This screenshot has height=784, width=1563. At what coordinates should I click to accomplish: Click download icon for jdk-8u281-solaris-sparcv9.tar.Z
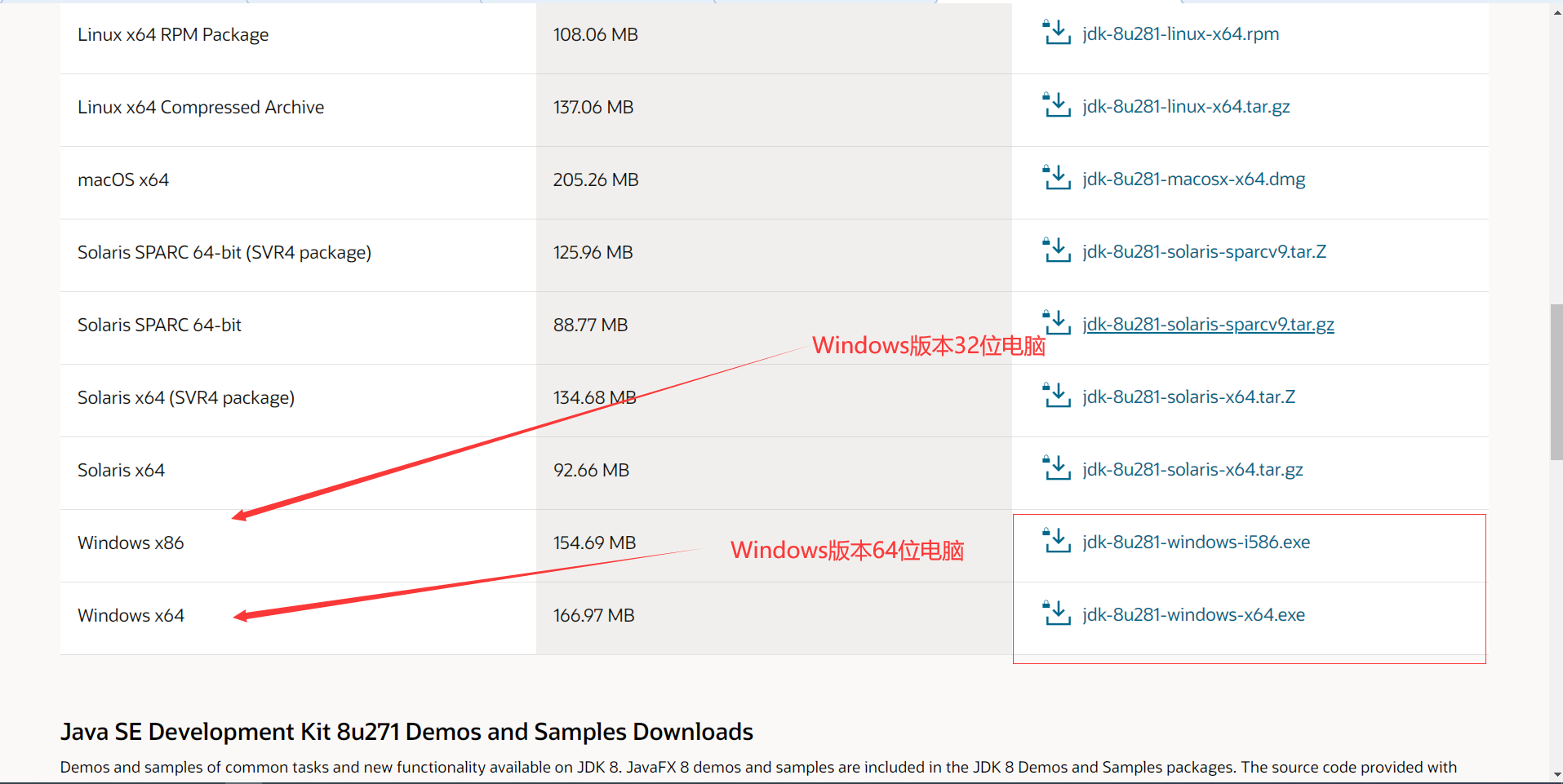point(1056,250)
